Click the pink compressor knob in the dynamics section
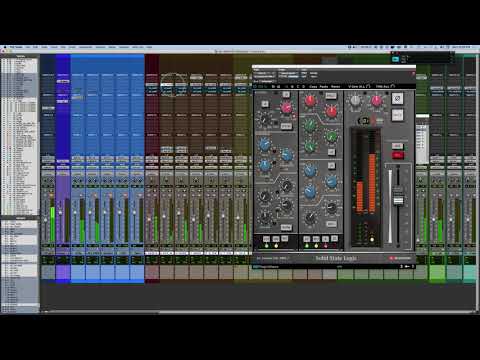This screenshot has height=360, width=480. click(286, 107)
